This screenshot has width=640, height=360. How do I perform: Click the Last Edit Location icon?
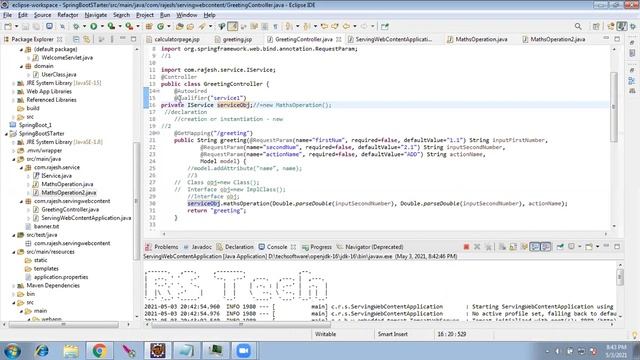324,27
